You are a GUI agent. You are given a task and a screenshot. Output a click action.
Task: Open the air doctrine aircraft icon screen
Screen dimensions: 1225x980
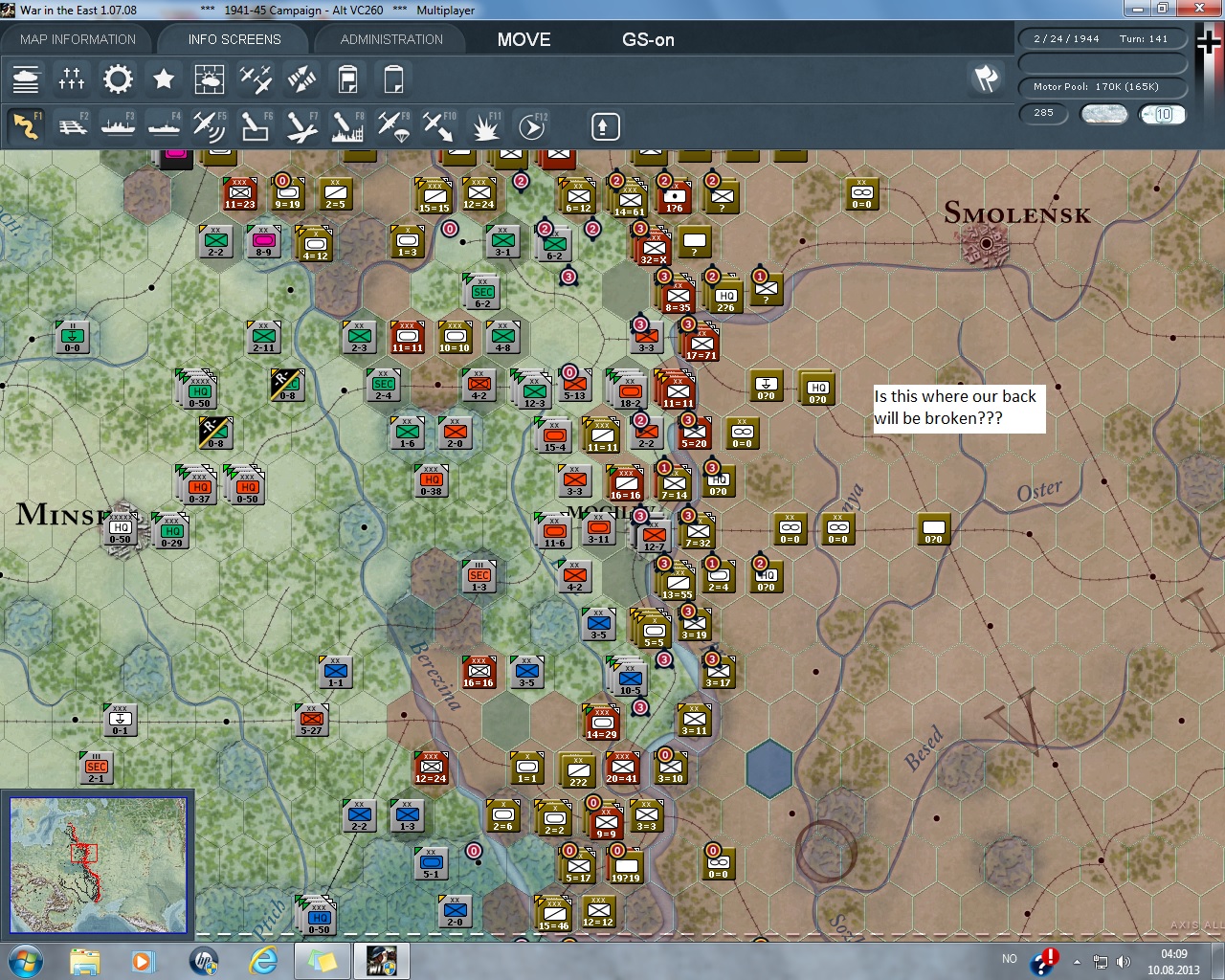(256, 78)
